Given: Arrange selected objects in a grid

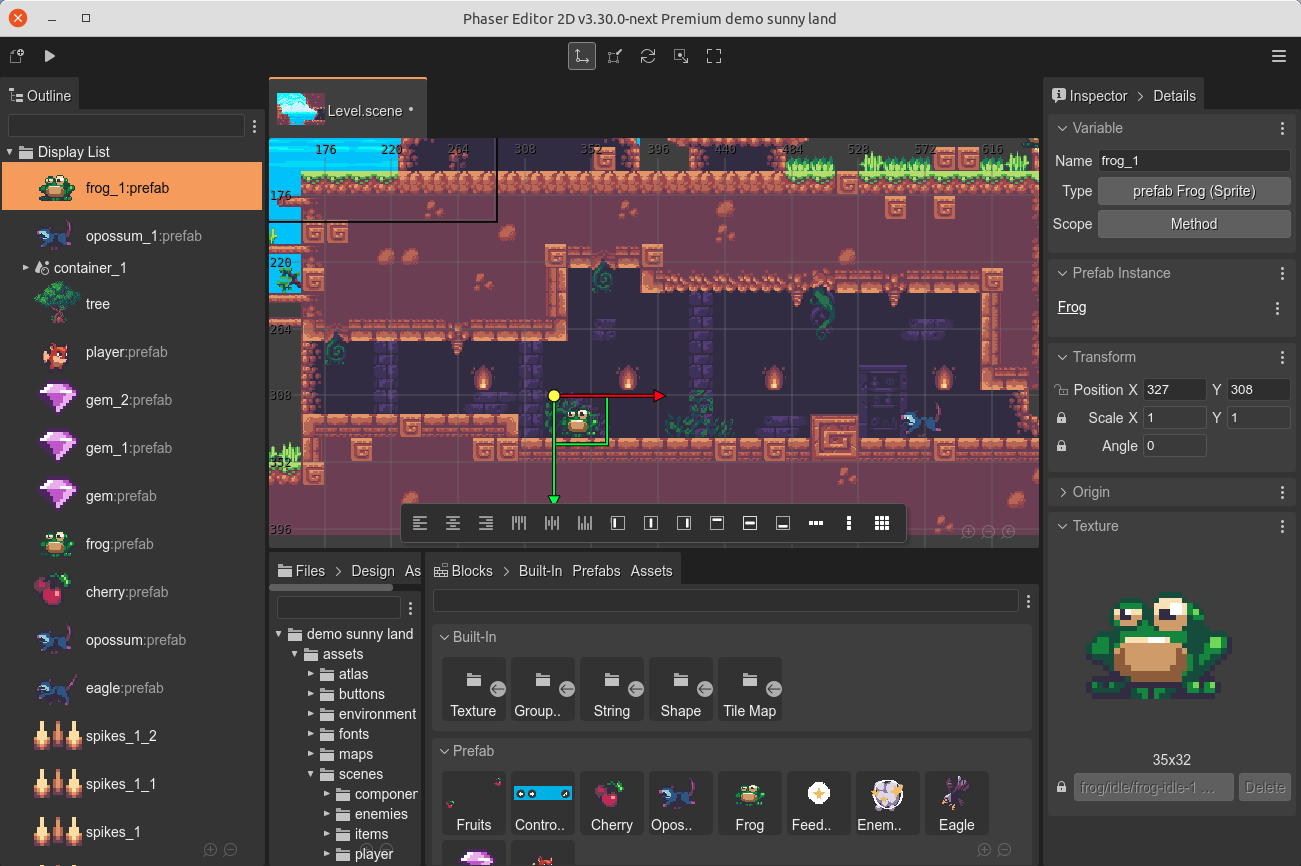Looking at the screenshot, I should coord(882,523).
